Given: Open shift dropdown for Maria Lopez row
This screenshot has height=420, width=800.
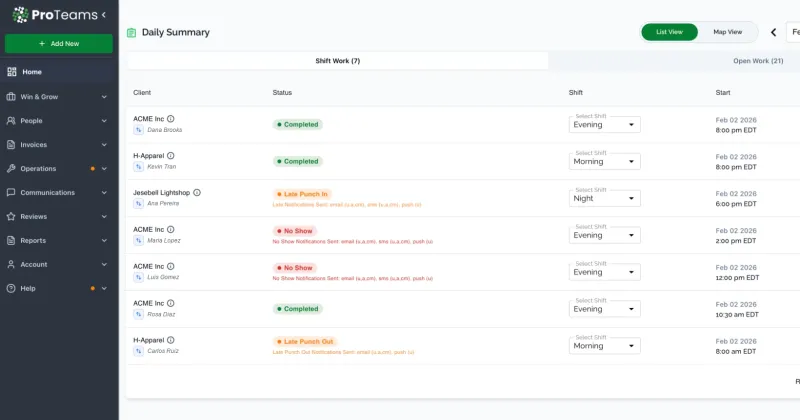Looking at the screenshot, I should (x=605, y=235).
